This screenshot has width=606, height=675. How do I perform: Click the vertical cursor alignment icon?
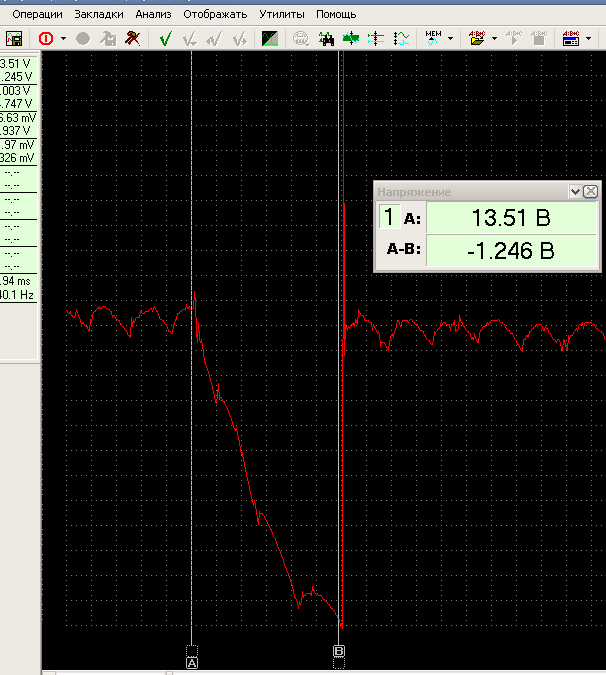(376, 38)
